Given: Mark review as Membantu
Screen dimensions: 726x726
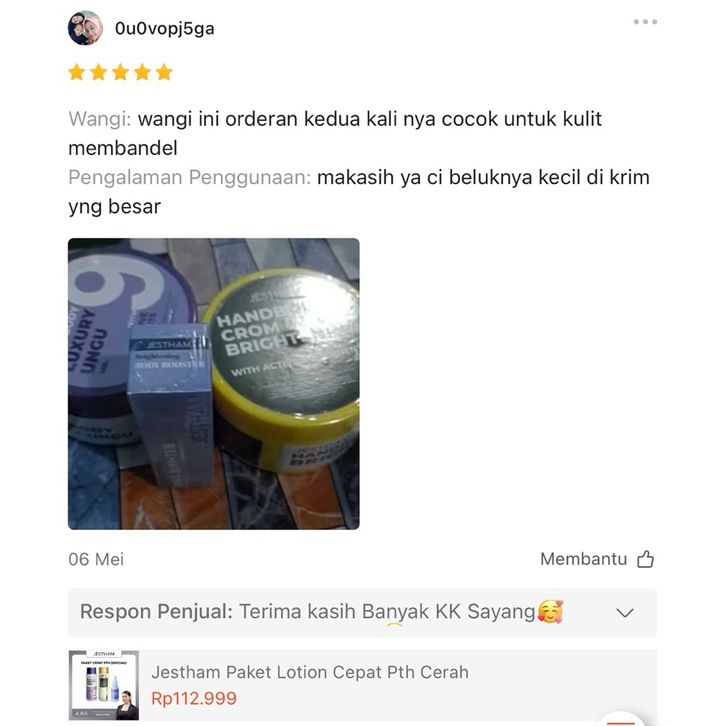Looking at the screenshot, I should (x=583, y=559).
